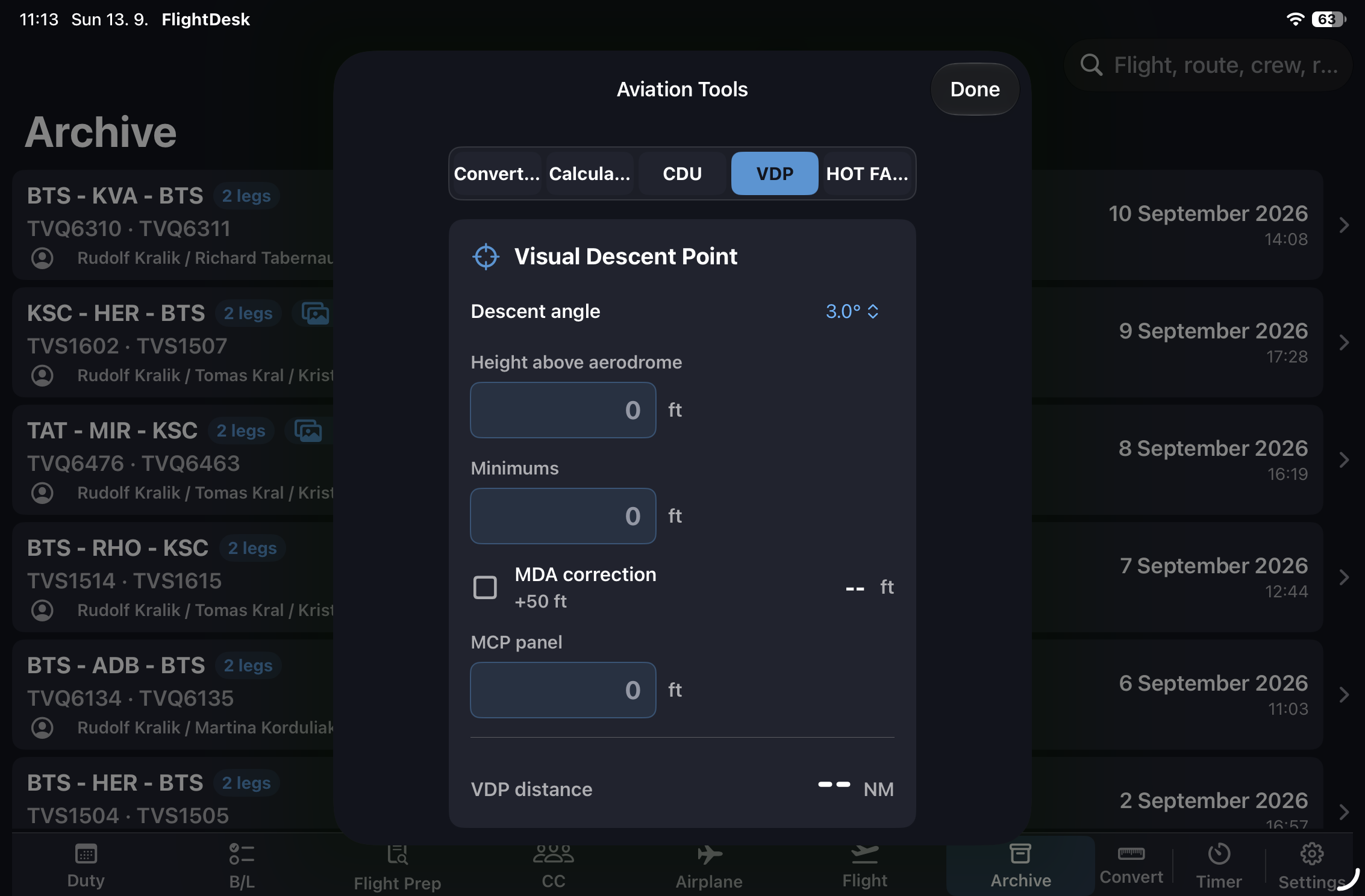Screen dimensions: 1365x896
Task: Switch to the Convert... tab
Action: click(x=497, y=173)
